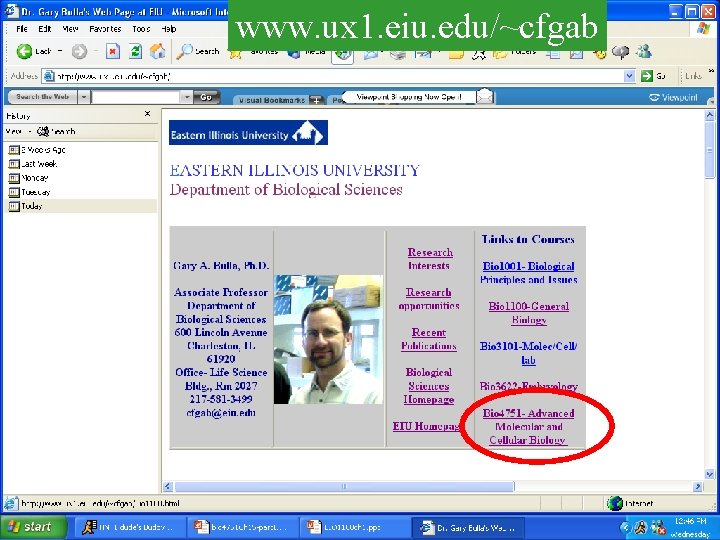Click the cfgab@eiu.edu email address
Screen dimensions: 720x540
pyautogui.click(x=221, y=412)
